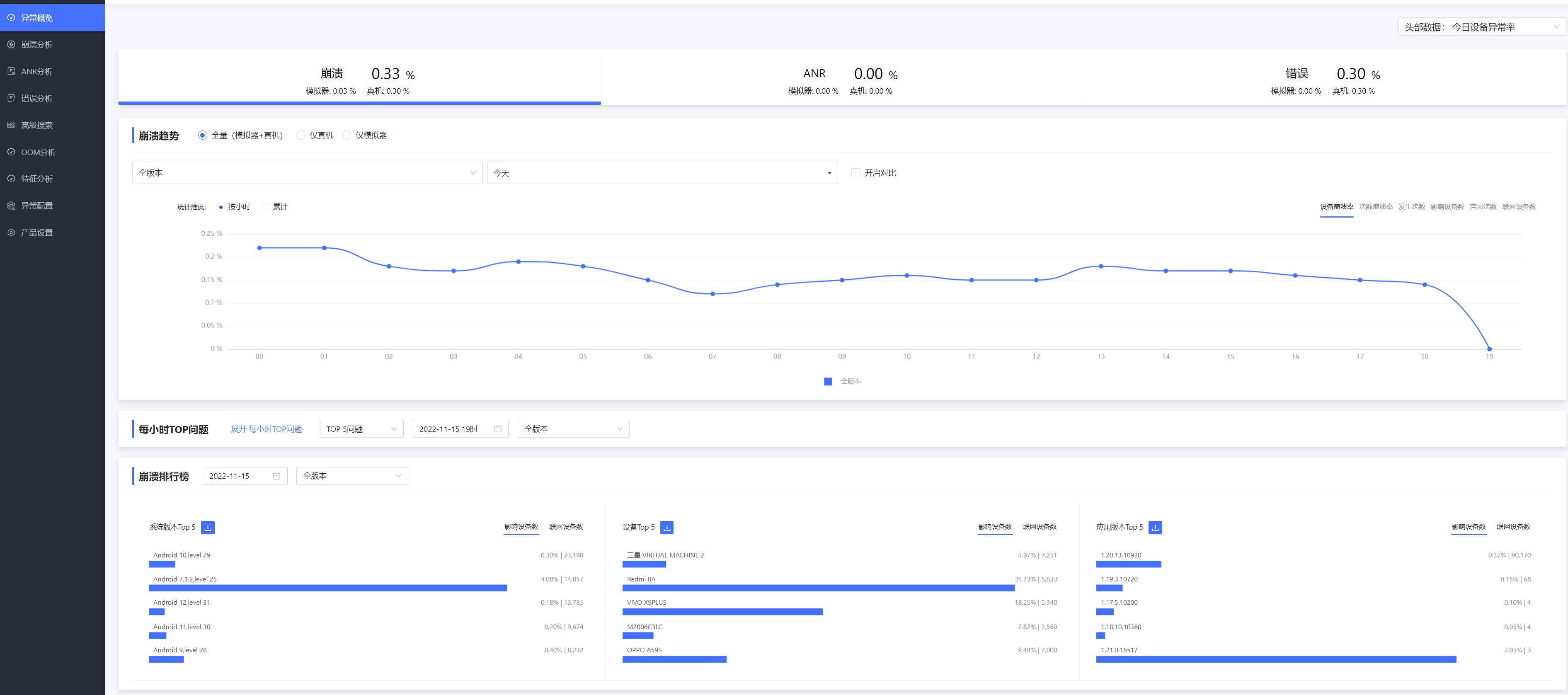Screen dimensions: 1568x695
Task: Select the 仅真机 radio option
Action: click(301, 135)
